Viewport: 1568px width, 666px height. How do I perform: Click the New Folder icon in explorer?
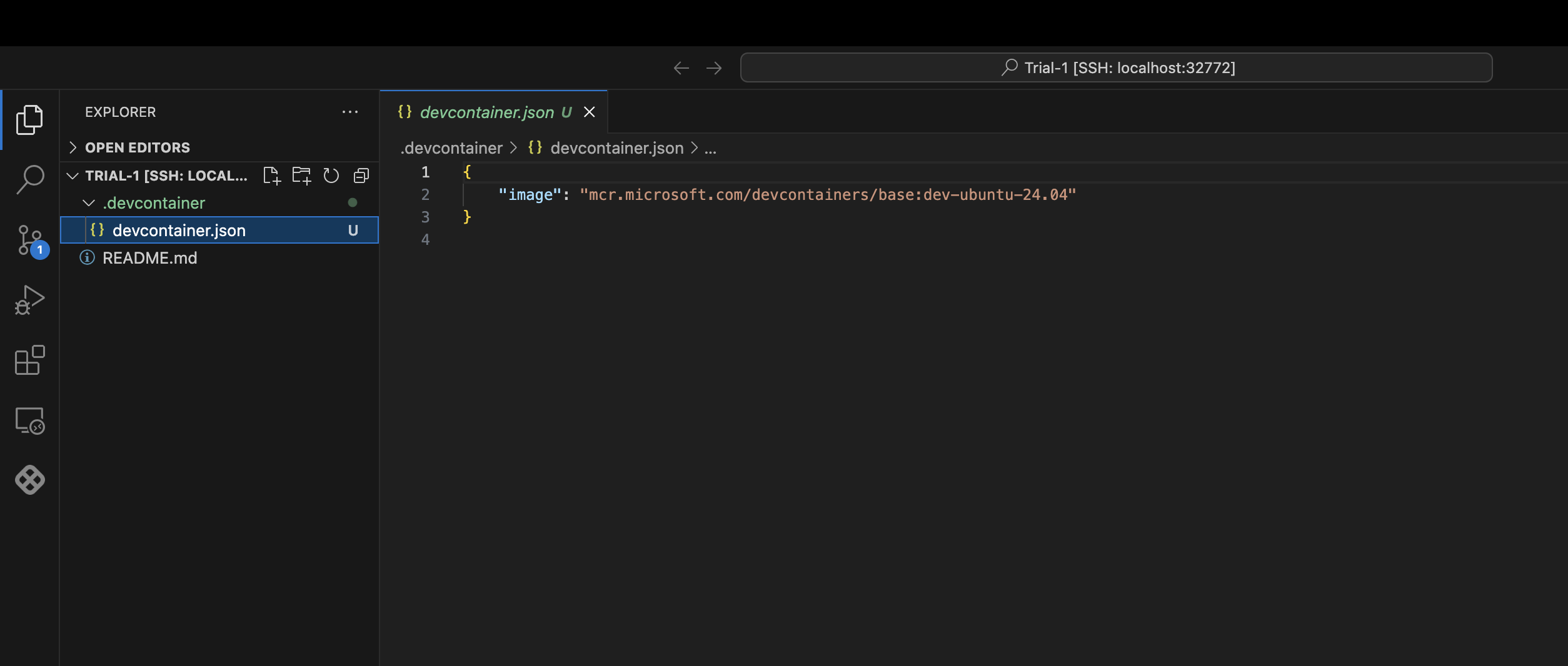tap(301, 176)
